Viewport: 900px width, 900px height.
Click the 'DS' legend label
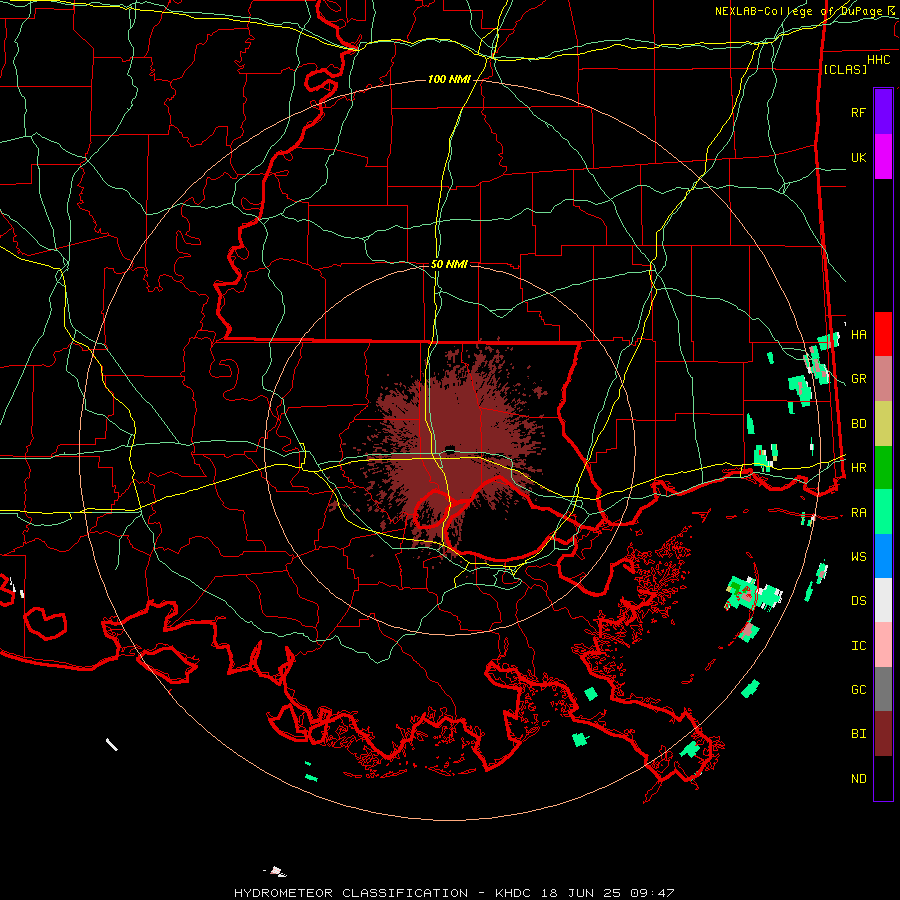[858, 601]
